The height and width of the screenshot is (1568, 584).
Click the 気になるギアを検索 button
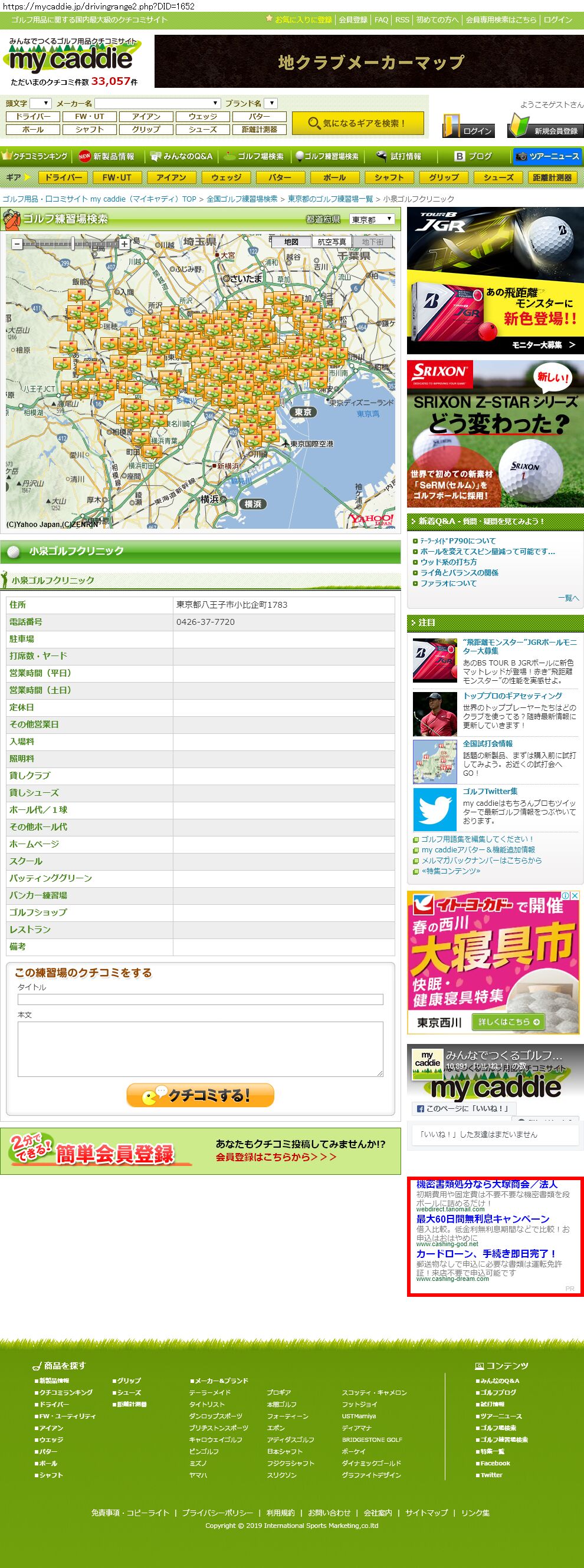[357, 123]
